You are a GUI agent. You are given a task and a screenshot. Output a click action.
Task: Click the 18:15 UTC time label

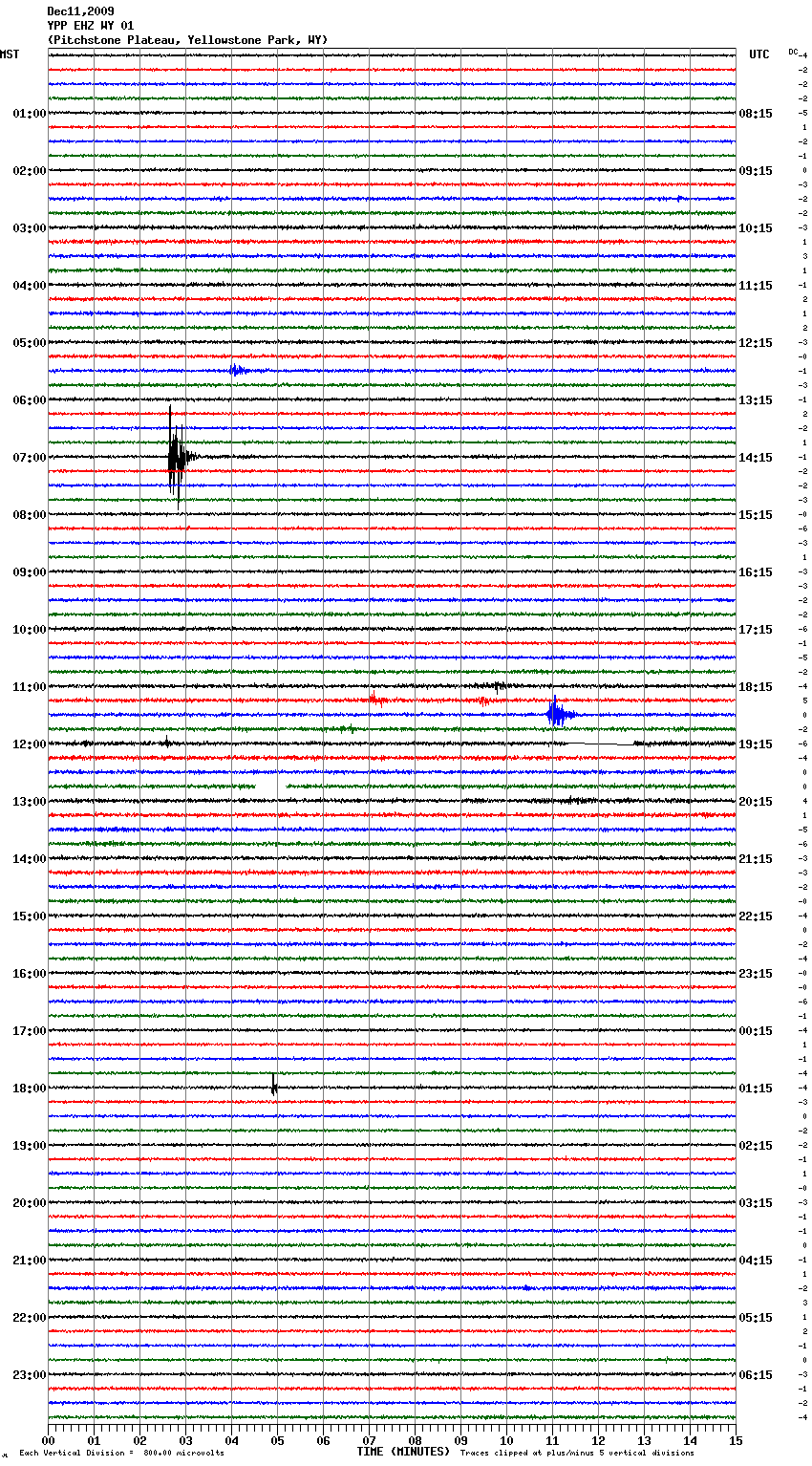coord(756,687)
